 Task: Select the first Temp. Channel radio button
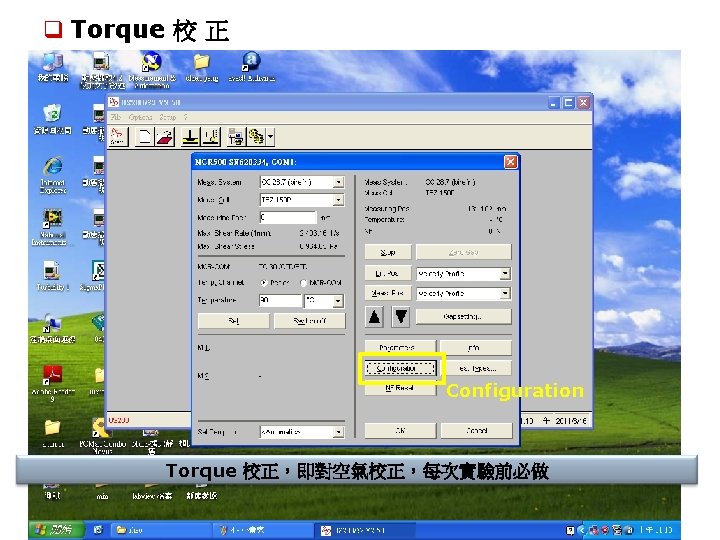pyautogui.click(x=264, y=283)
